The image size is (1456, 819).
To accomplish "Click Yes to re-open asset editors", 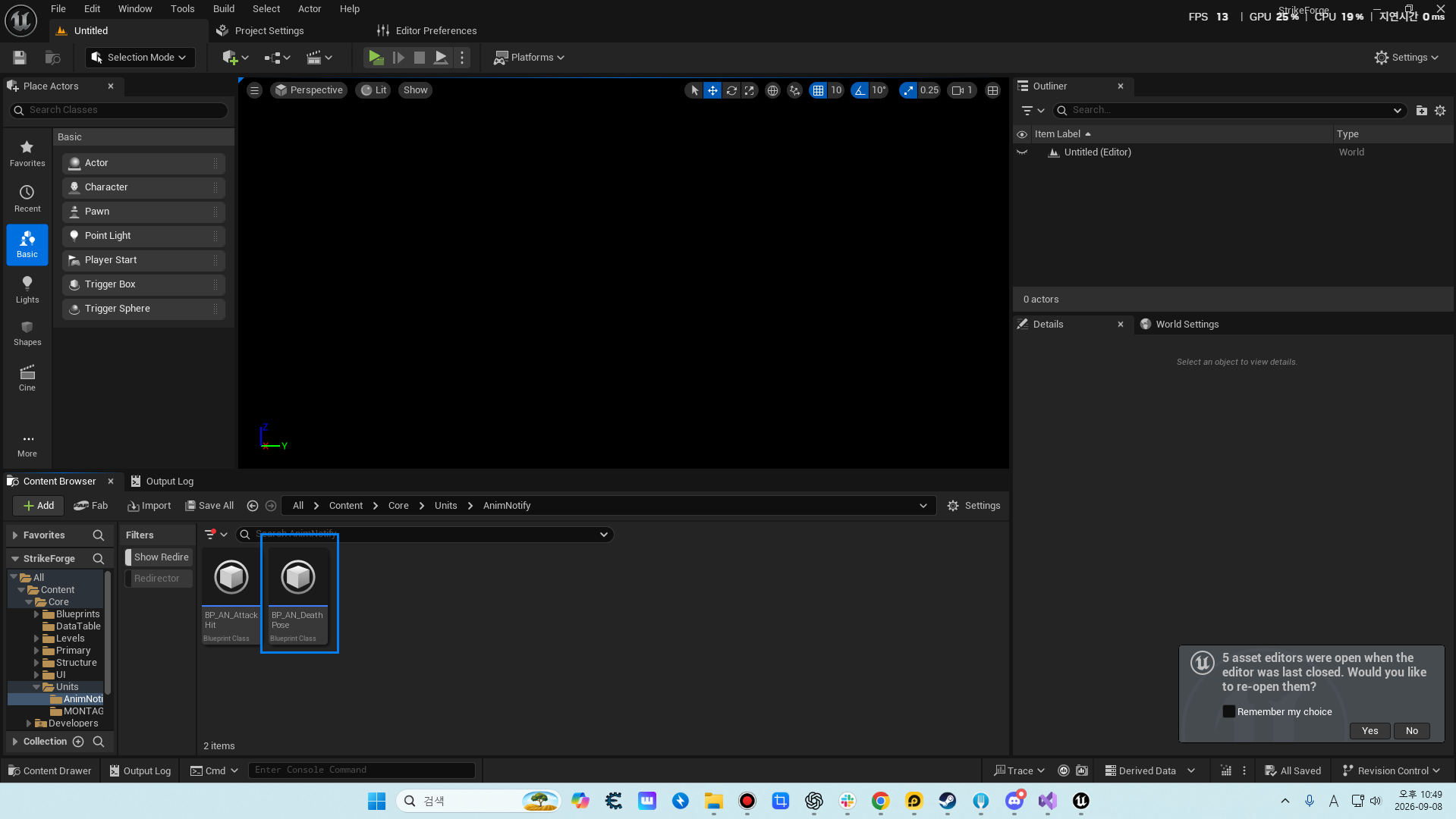I will tap(1370, 731).
